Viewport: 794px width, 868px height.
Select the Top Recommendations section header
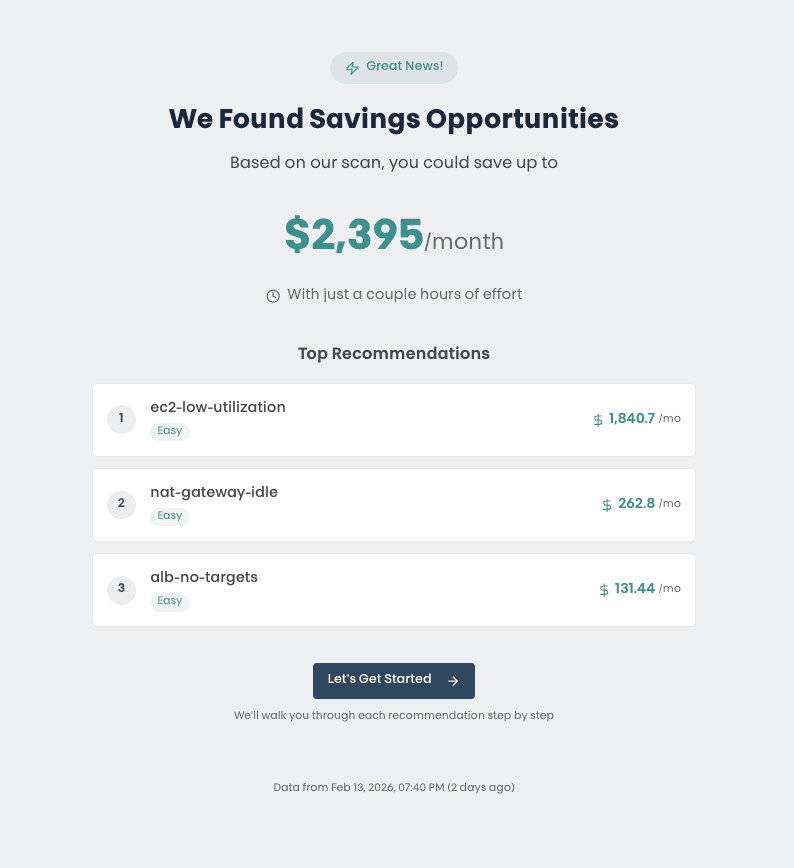tap(394, 353)
